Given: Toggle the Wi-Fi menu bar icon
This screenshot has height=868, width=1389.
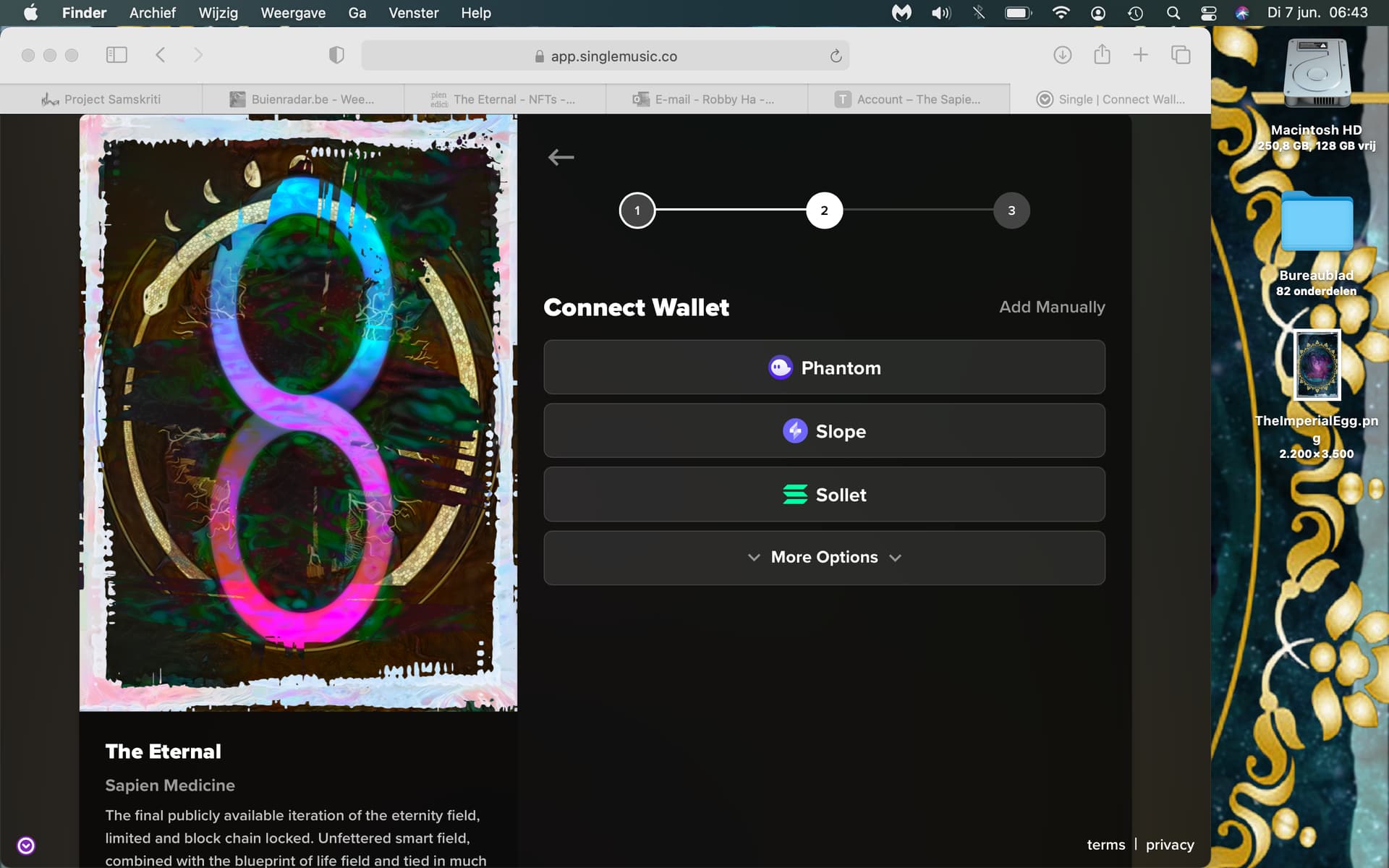Looking at the screenshot, I should click(x=1061, y=13).
